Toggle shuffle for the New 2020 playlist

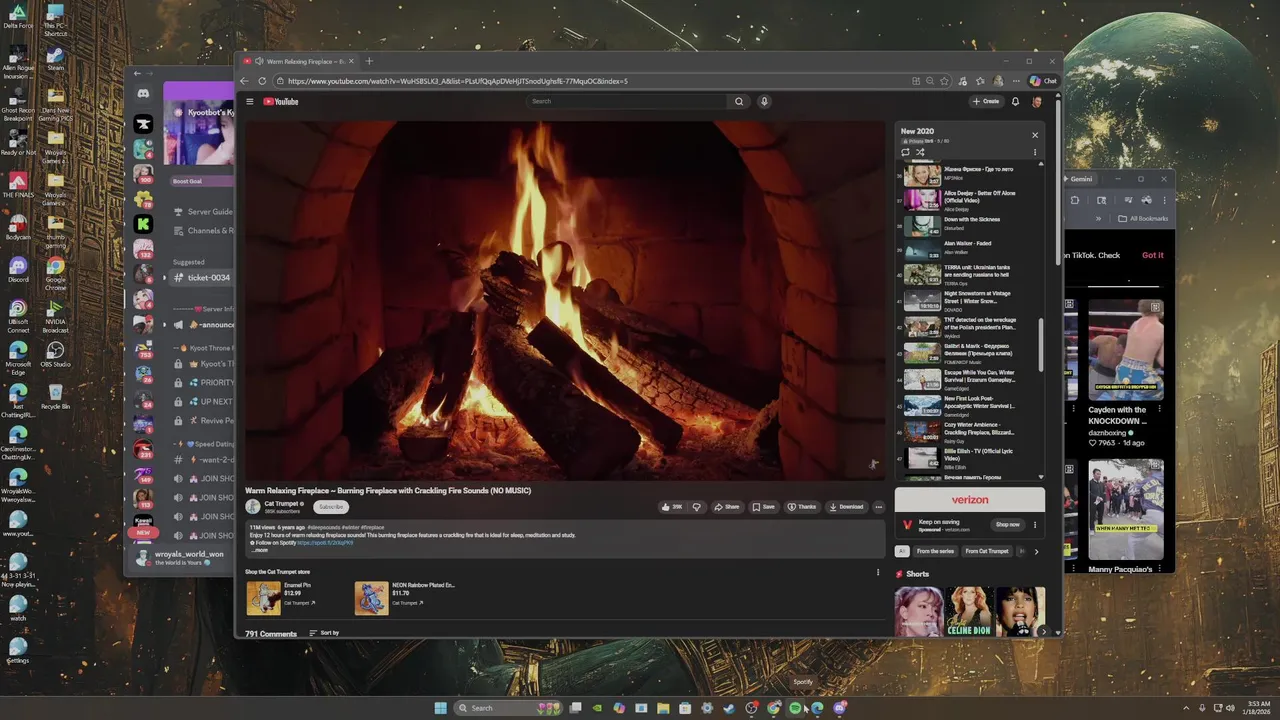tap(921, 152)
